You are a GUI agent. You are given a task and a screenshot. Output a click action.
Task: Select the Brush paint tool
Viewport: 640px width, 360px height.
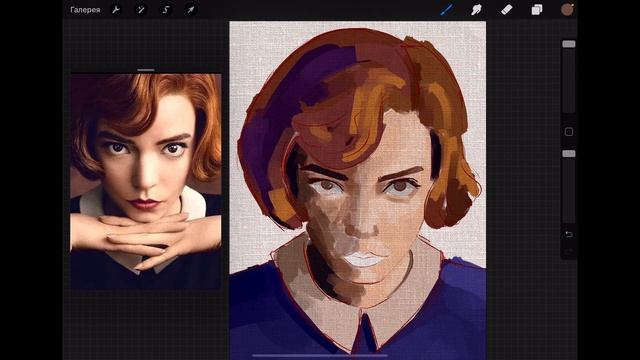pos(447,9)
